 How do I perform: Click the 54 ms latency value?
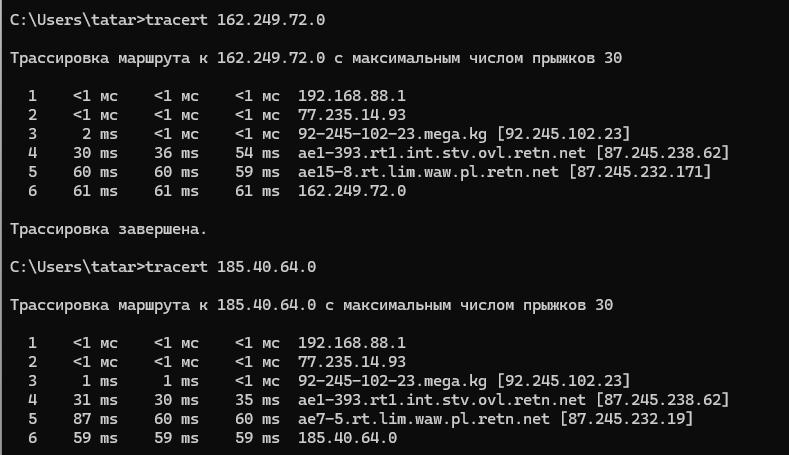[x=257, y=153]
